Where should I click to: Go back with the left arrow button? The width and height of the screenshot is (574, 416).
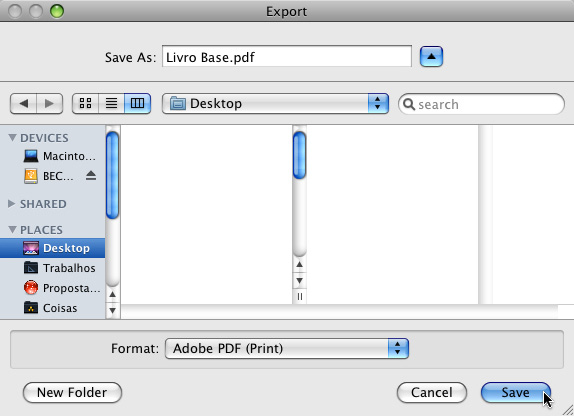23,104
